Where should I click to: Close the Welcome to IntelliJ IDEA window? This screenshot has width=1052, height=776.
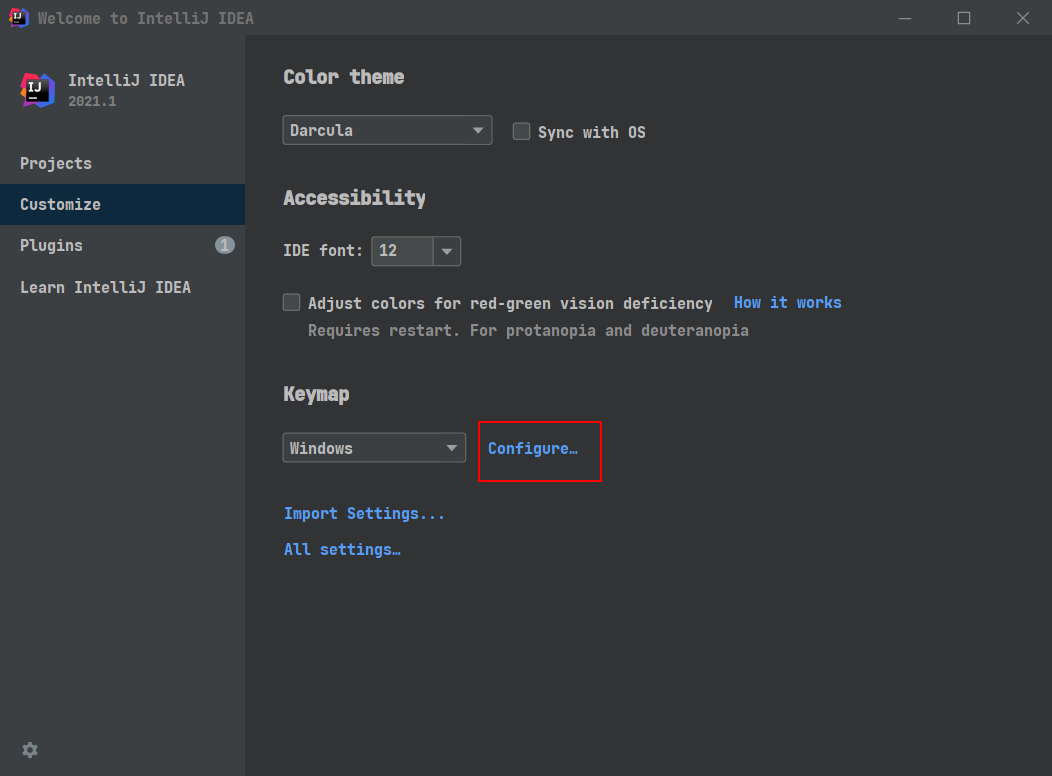coord(1022,18)
